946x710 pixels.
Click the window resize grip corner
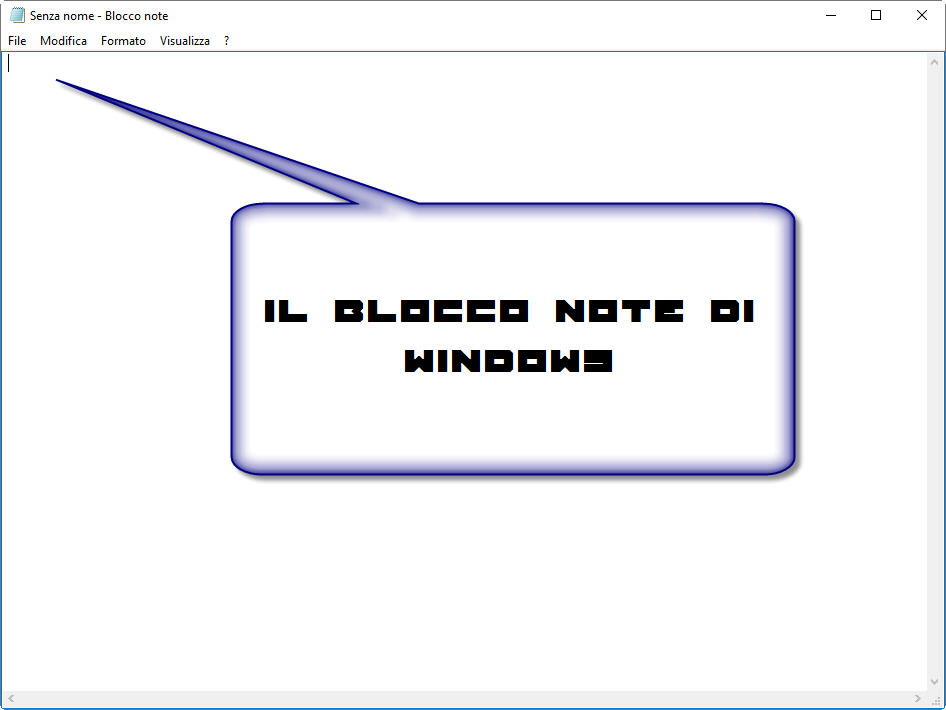[936, 700]
